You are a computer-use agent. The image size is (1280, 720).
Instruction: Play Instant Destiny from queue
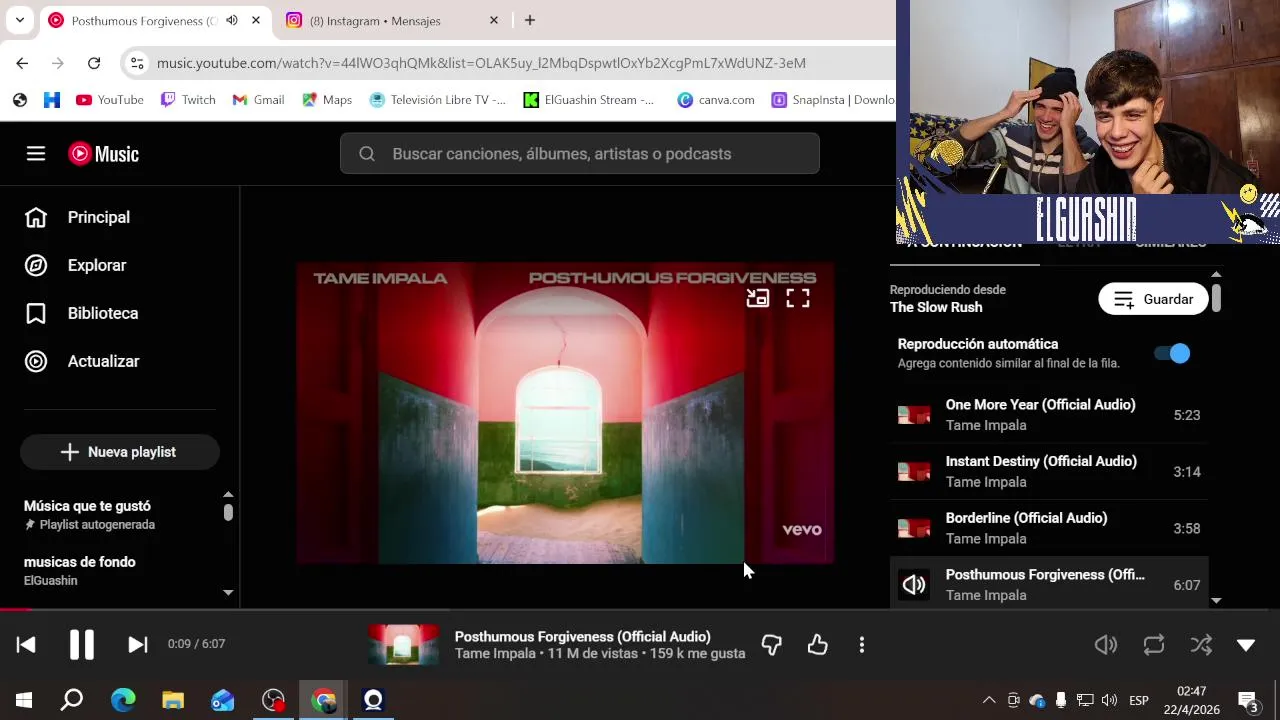(1049, 471)
